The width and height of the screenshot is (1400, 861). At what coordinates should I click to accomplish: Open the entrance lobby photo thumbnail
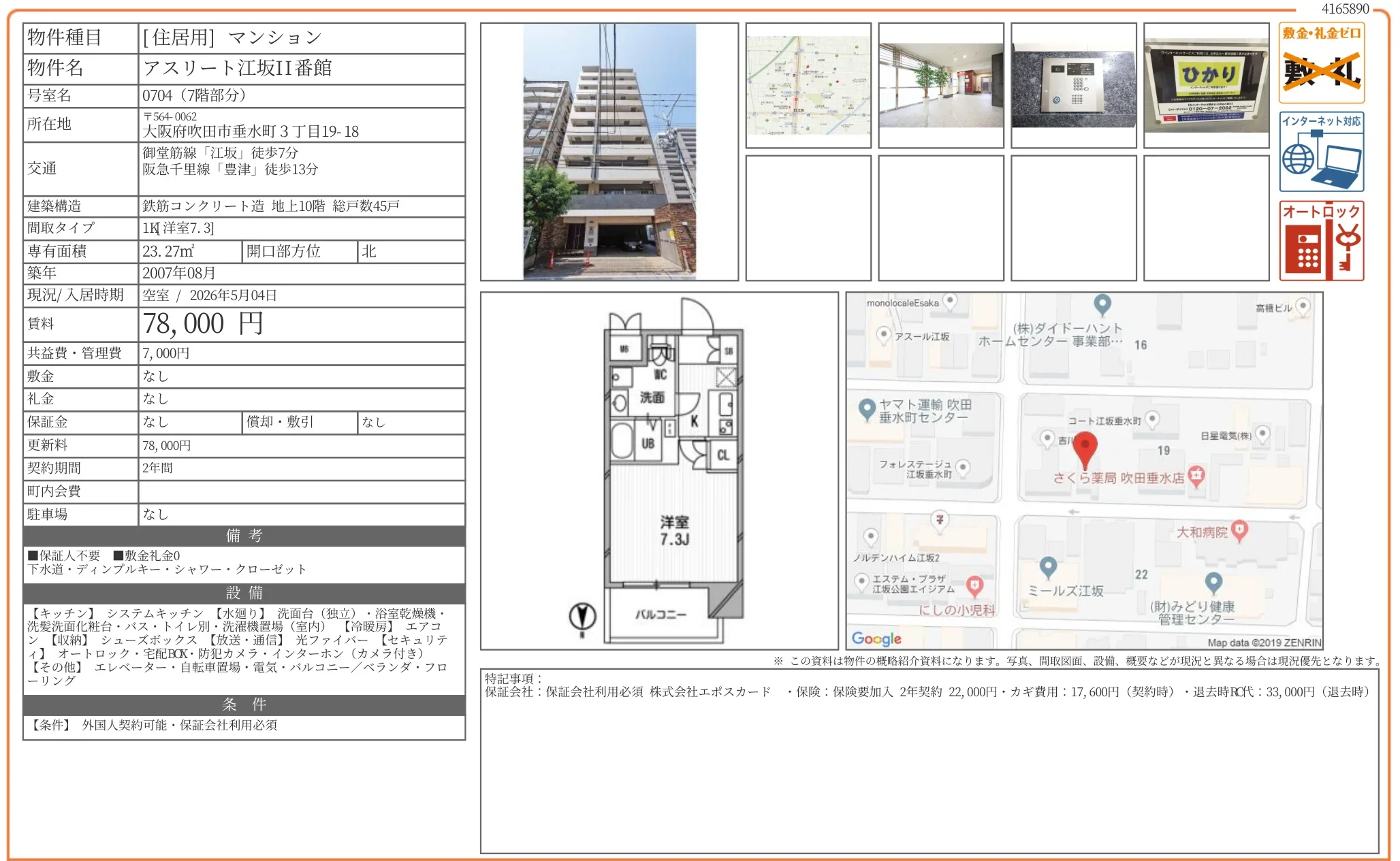[940, 85]
